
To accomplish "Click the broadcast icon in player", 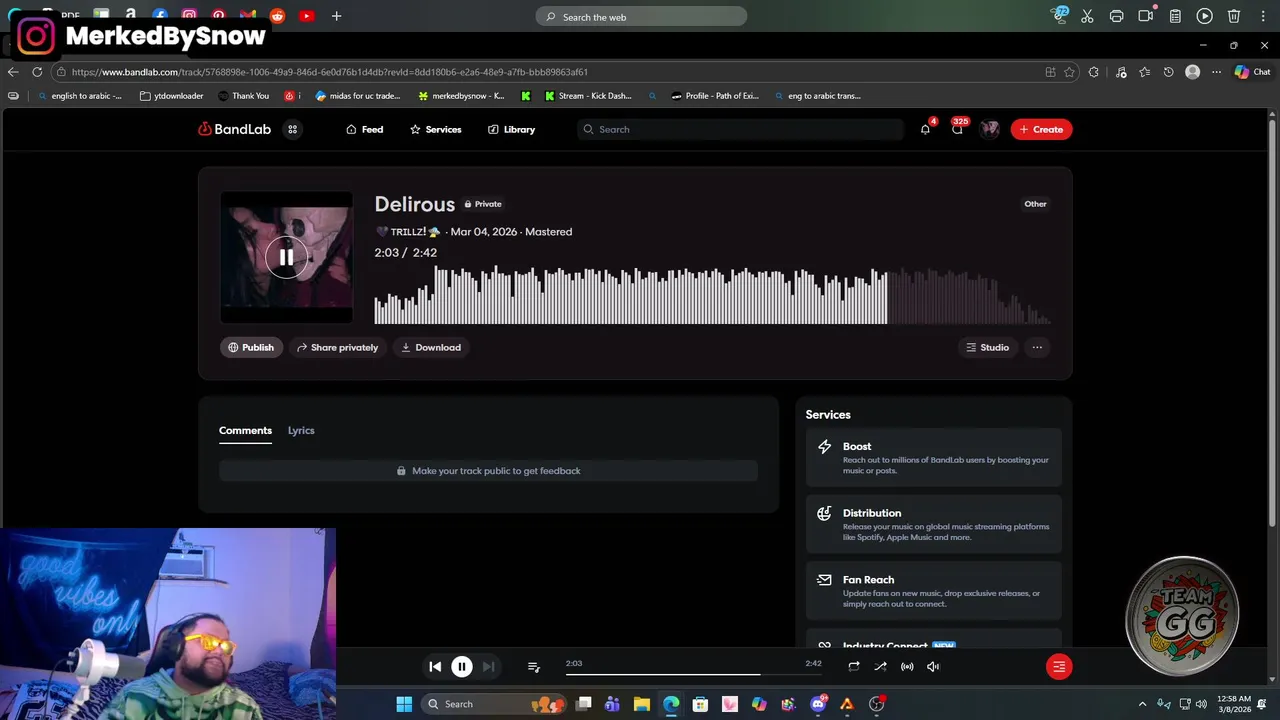I will [x=907, y=666].
